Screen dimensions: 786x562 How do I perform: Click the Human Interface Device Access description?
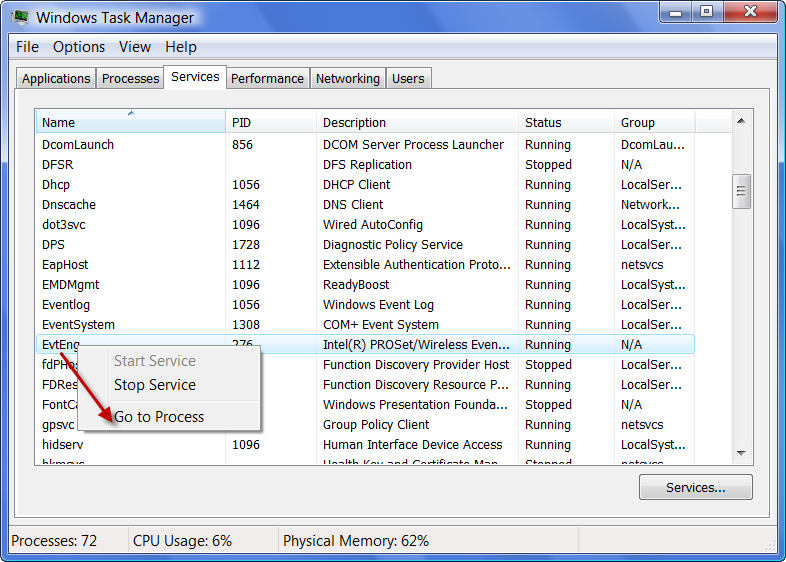(x=412, y=445)
